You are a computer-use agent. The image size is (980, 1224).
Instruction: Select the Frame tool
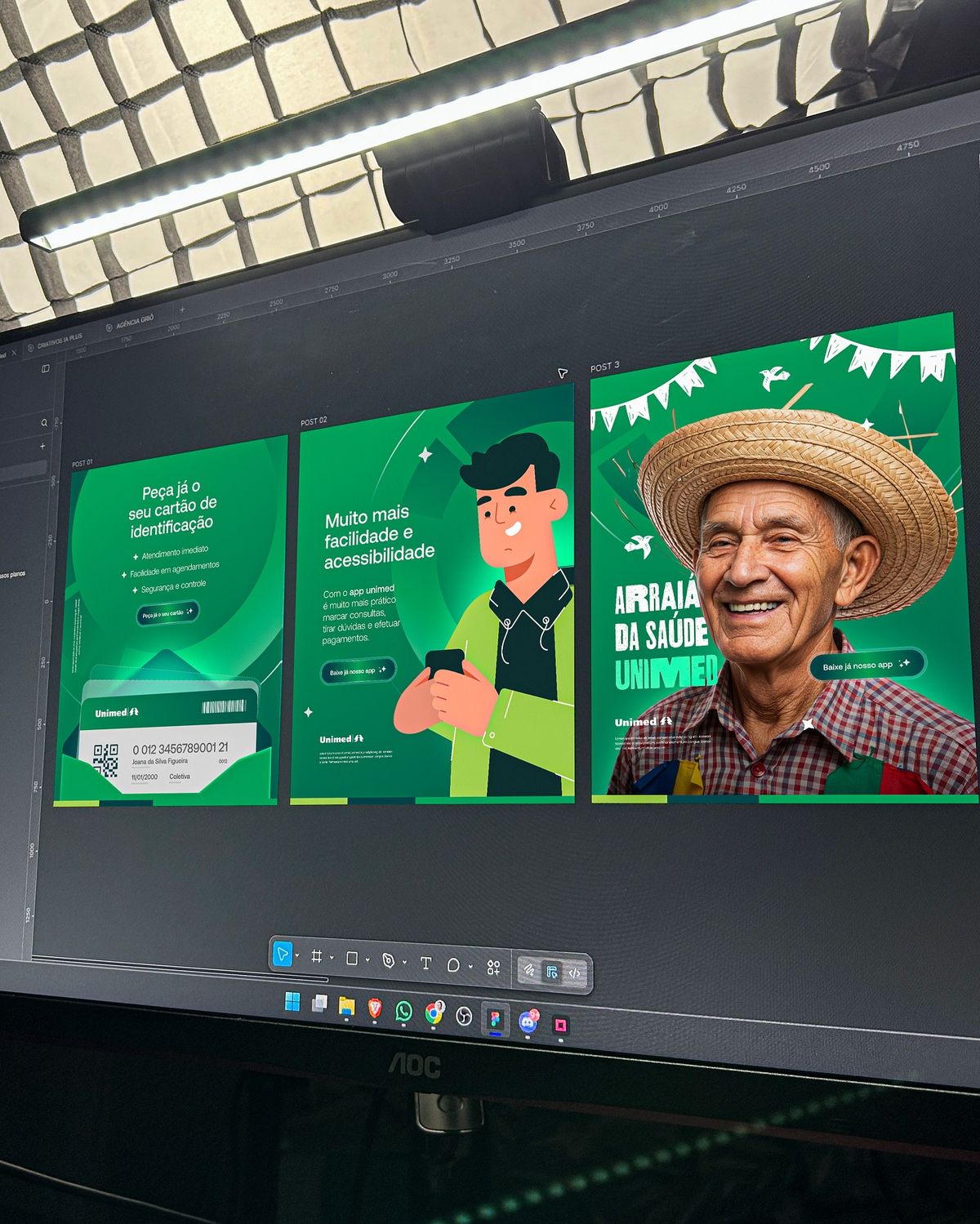coord(317,956)
